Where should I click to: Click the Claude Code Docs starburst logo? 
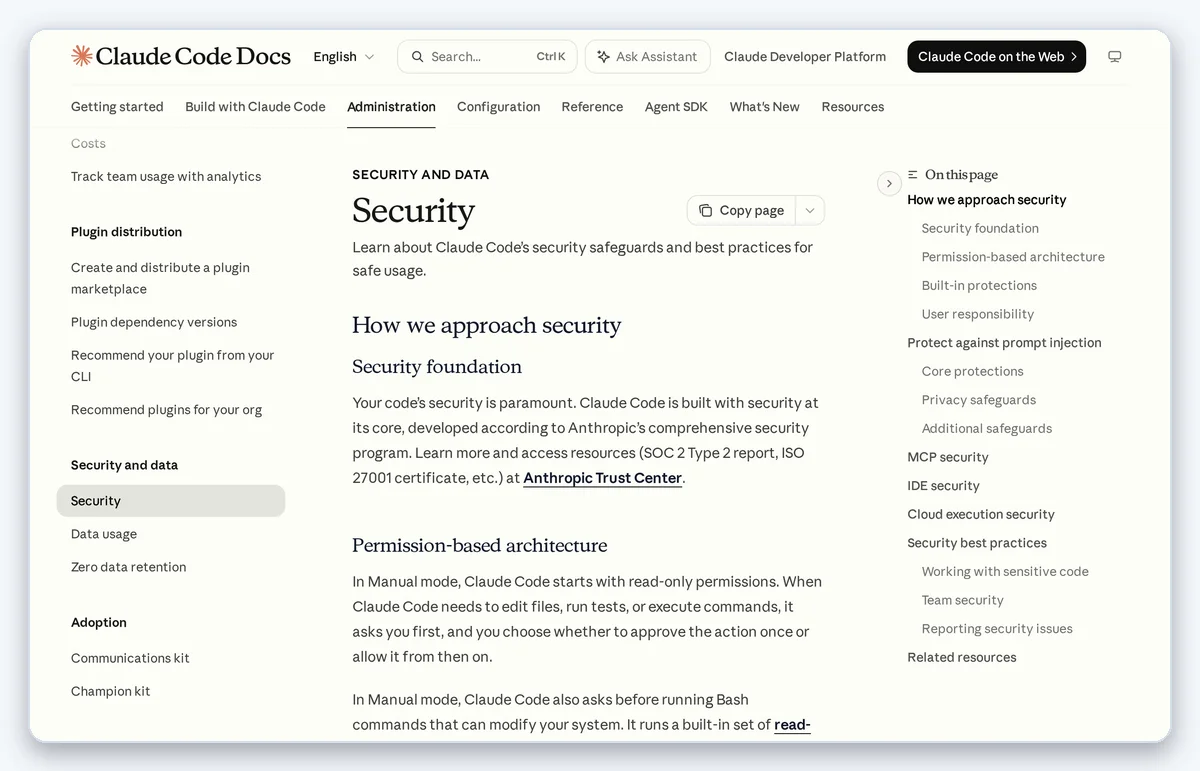point(82,56)
